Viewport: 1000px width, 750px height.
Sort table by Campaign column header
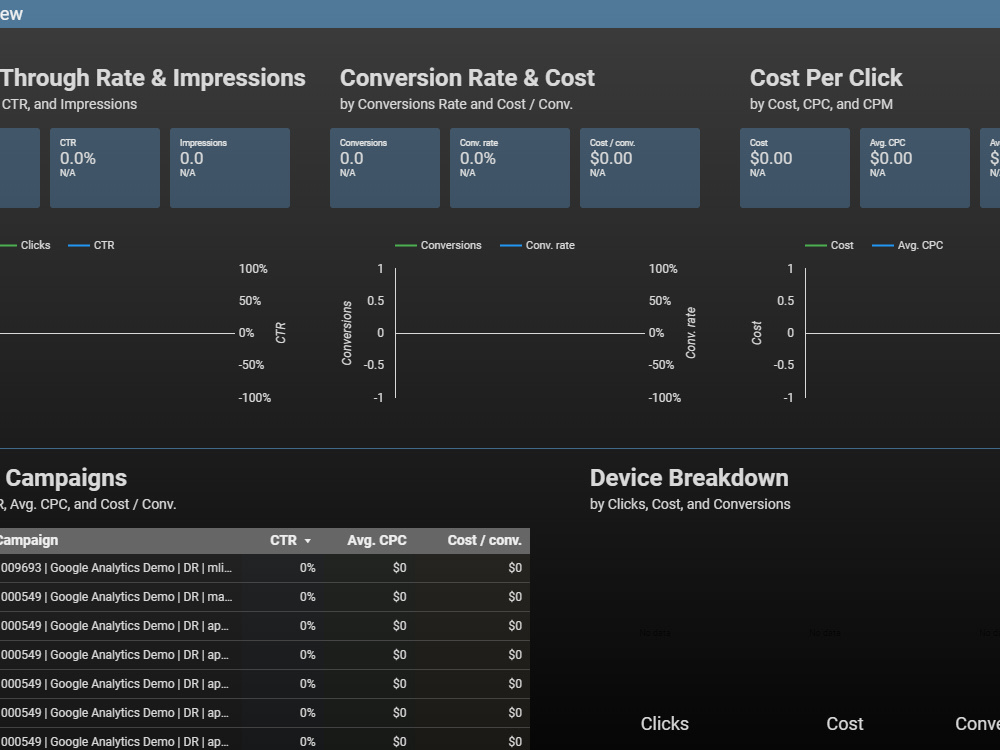click(29, 540)
